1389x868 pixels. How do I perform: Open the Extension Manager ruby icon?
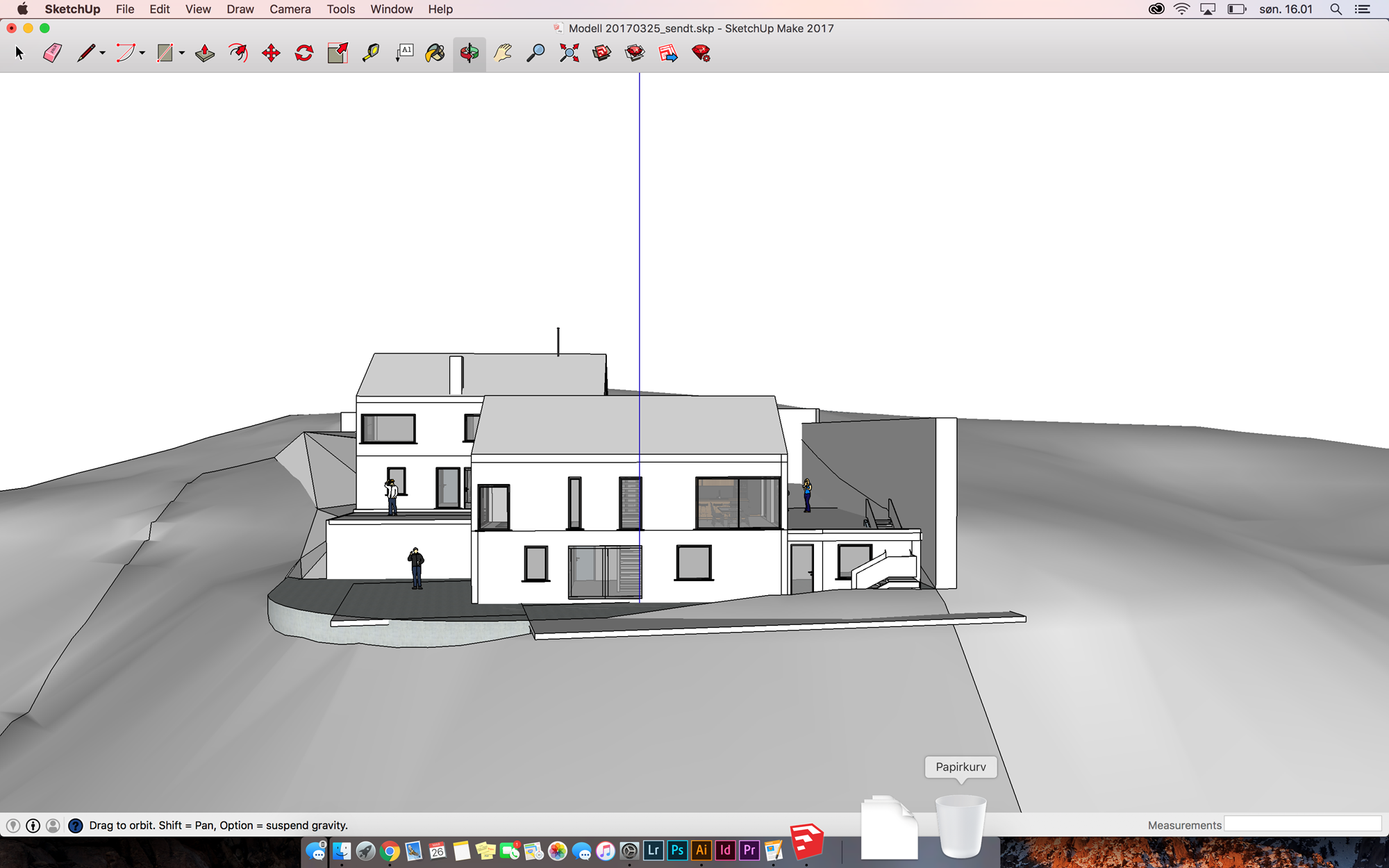point(701,53)
